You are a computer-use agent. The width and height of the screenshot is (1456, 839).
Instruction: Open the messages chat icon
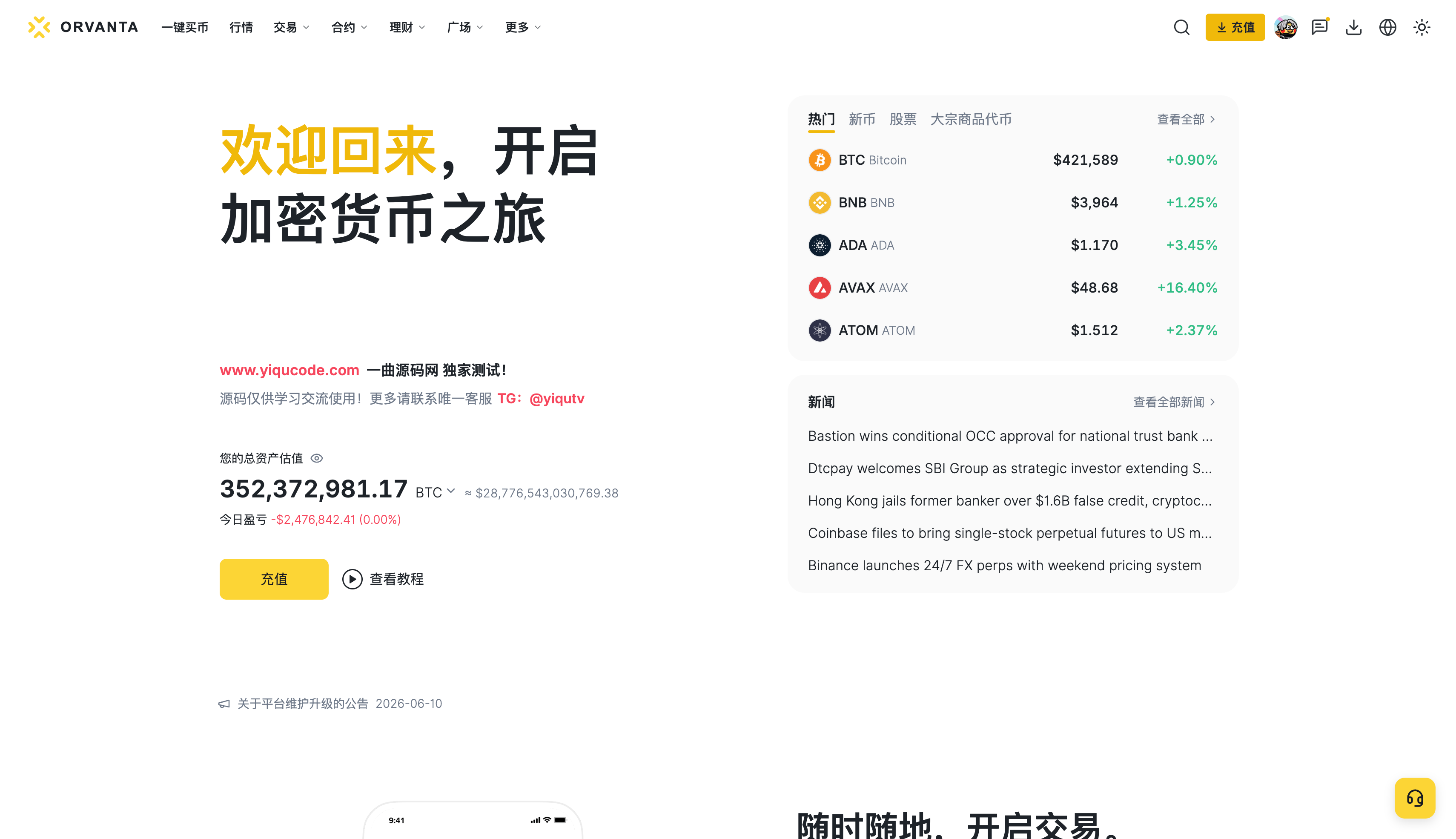[x=1319, y=27]
